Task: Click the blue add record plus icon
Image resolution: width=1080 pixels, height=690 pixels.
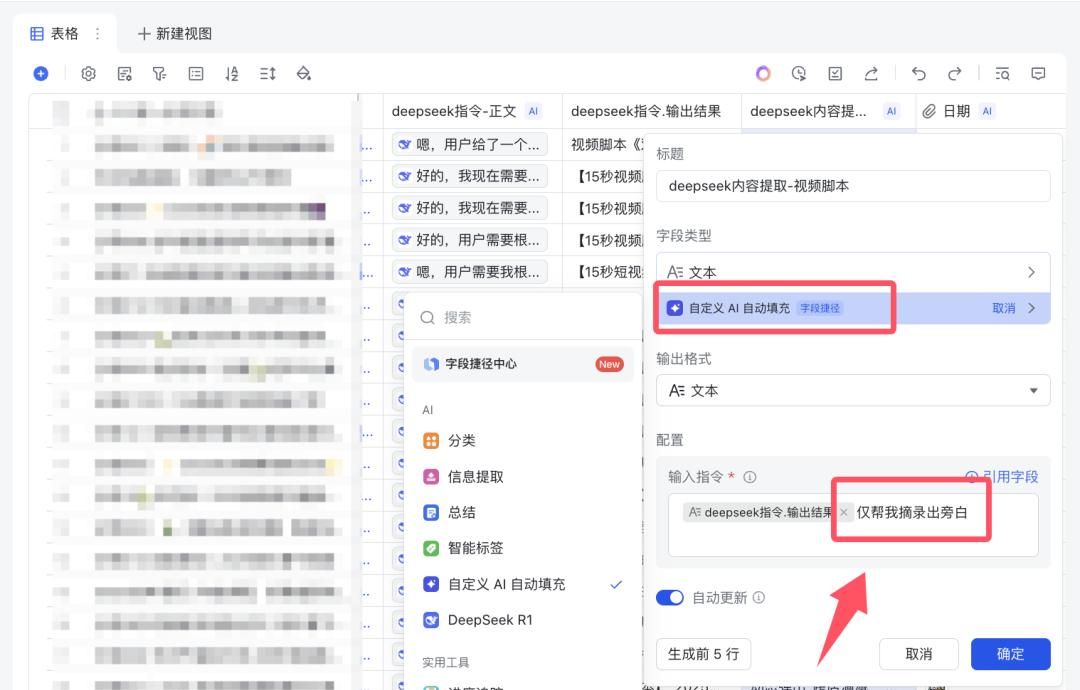Action: 41,73
